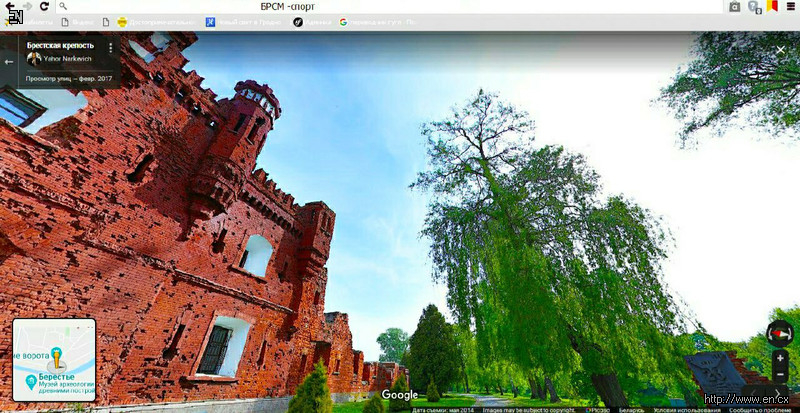Click the back arrow in Street View panel

pos(9,62)
